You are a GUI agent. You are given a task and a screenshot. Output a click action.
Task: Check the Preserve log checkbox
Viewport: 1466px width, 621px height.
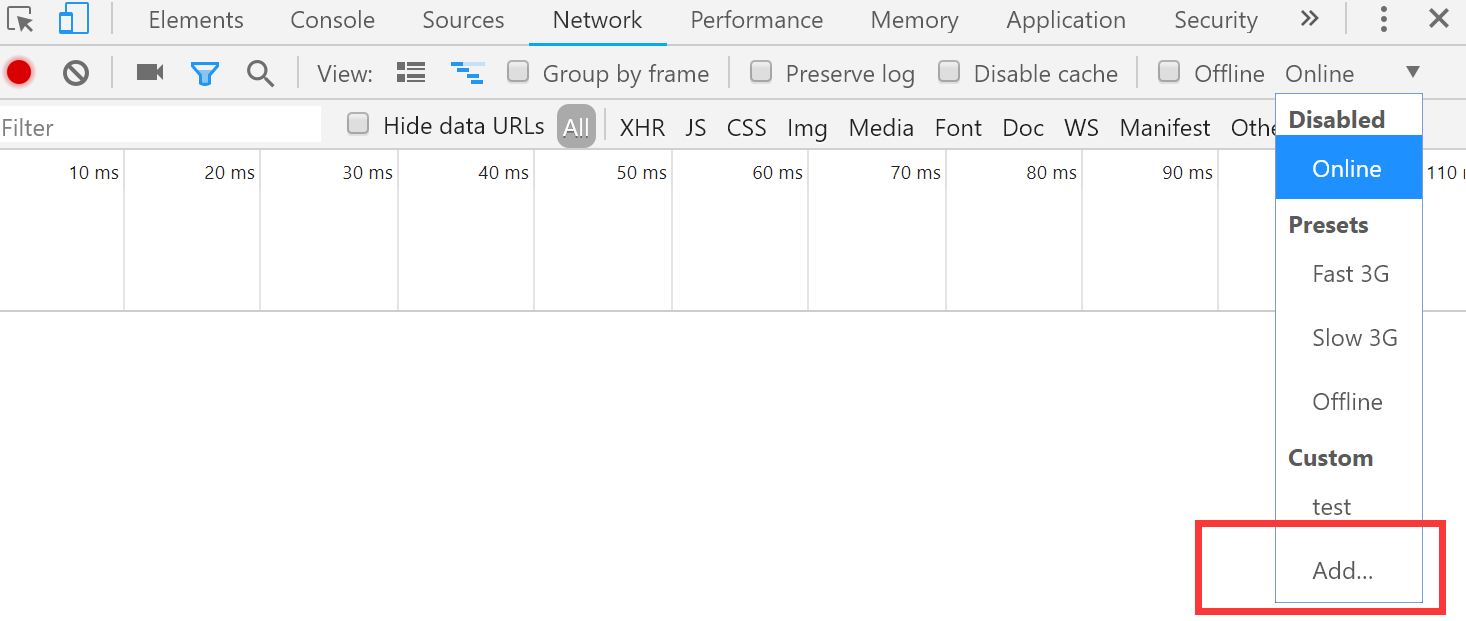[x=761, y=71]
